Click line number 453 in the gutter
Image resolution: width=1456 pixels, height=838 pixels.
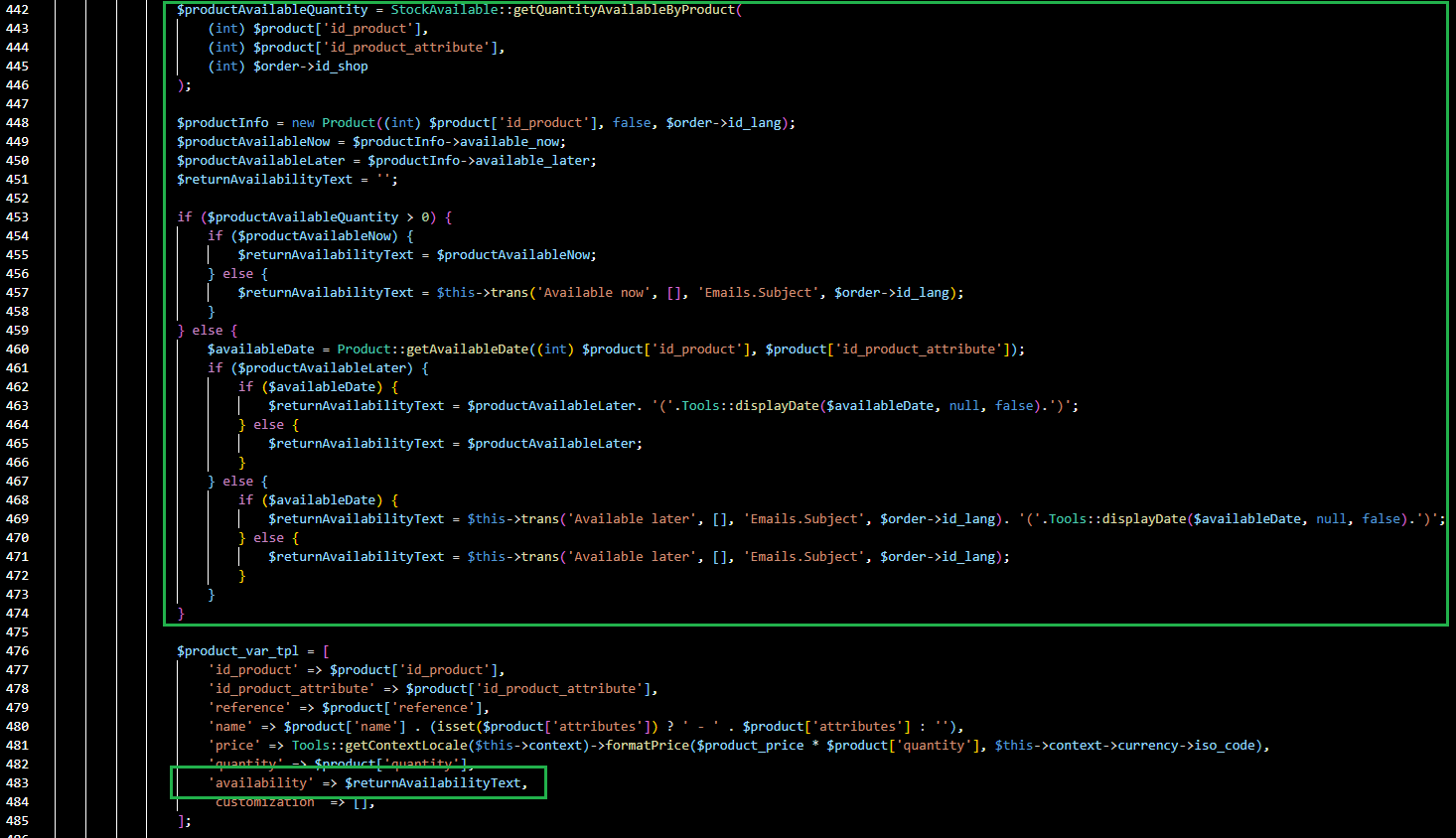(x=18, y=217)
